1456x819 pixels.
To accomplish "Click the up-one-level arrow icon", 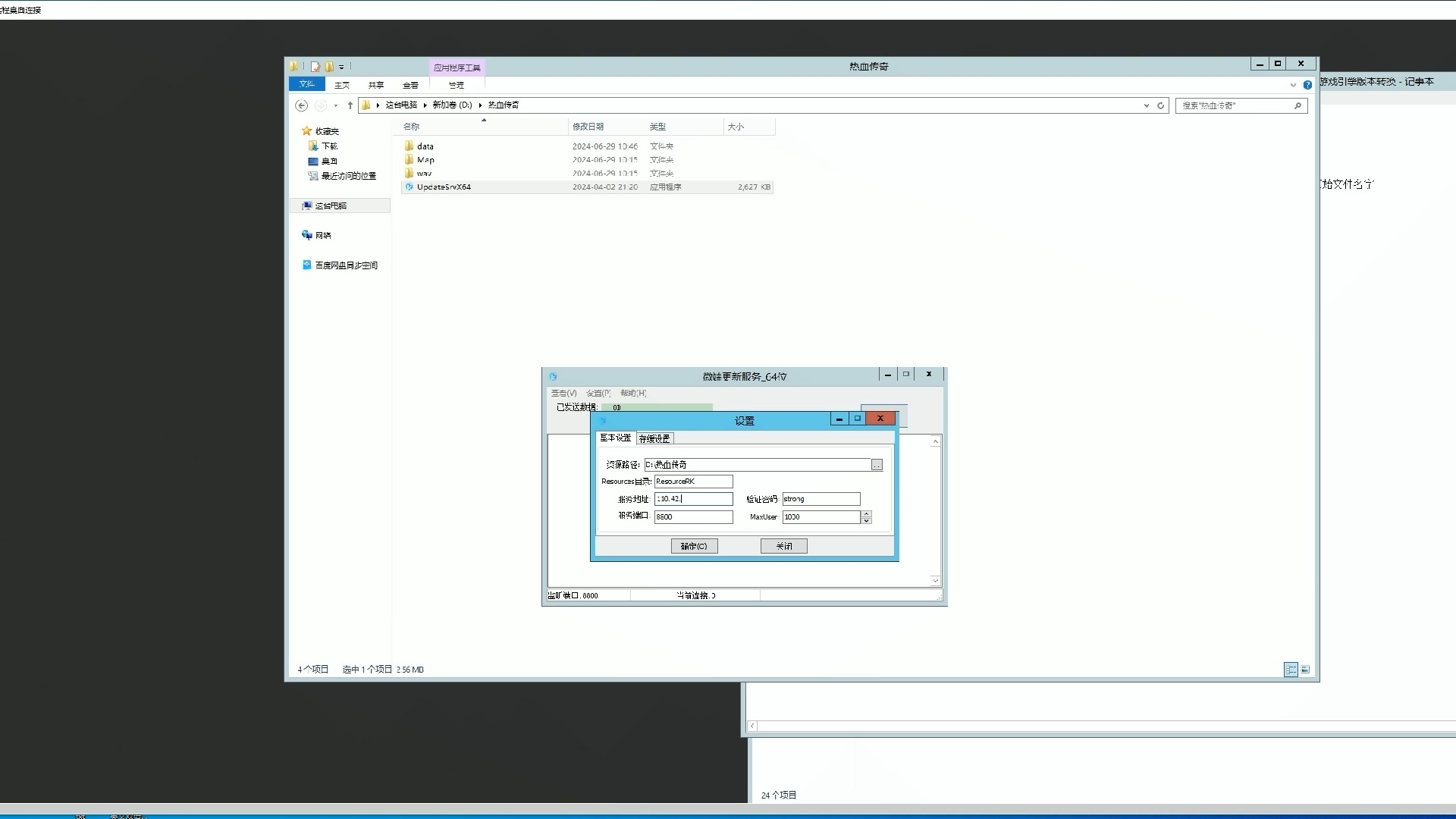I will click(x=350, y=105).
